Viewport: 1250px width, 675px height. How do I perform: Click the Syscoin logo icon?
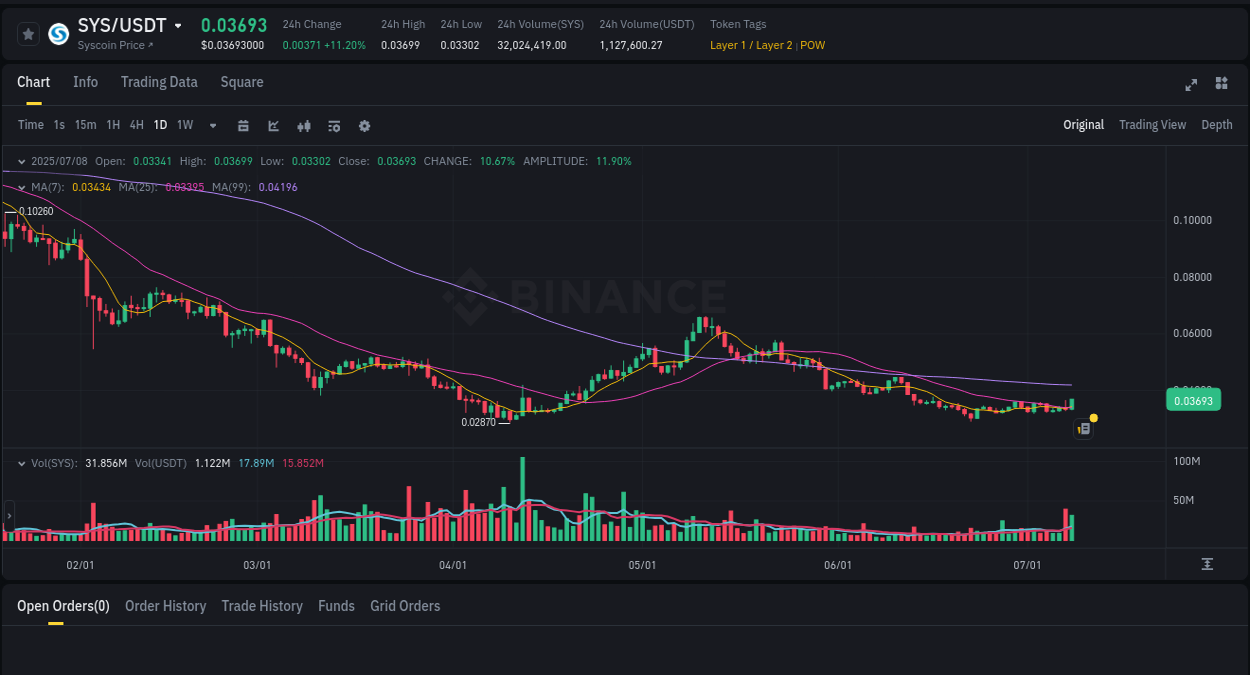pyautogui.click(x=57, y=36)
